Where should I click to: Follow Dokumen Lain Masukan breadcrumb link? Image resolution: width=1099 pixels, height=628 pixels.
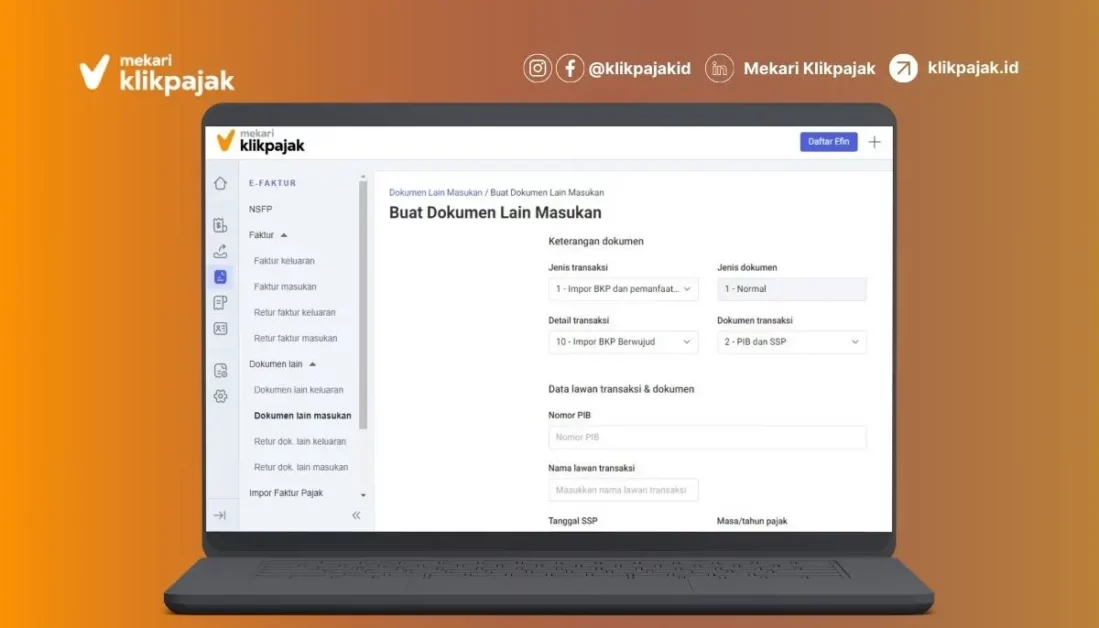[x=435, y=192]
